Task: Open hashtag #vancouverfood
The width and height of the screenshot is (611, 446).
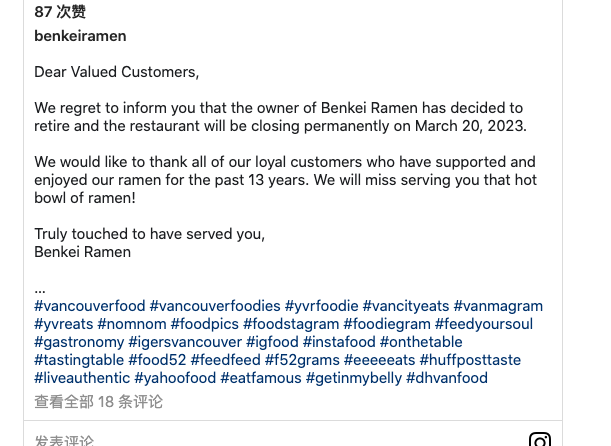Action: pyautogui.click(x=90, y=306)
